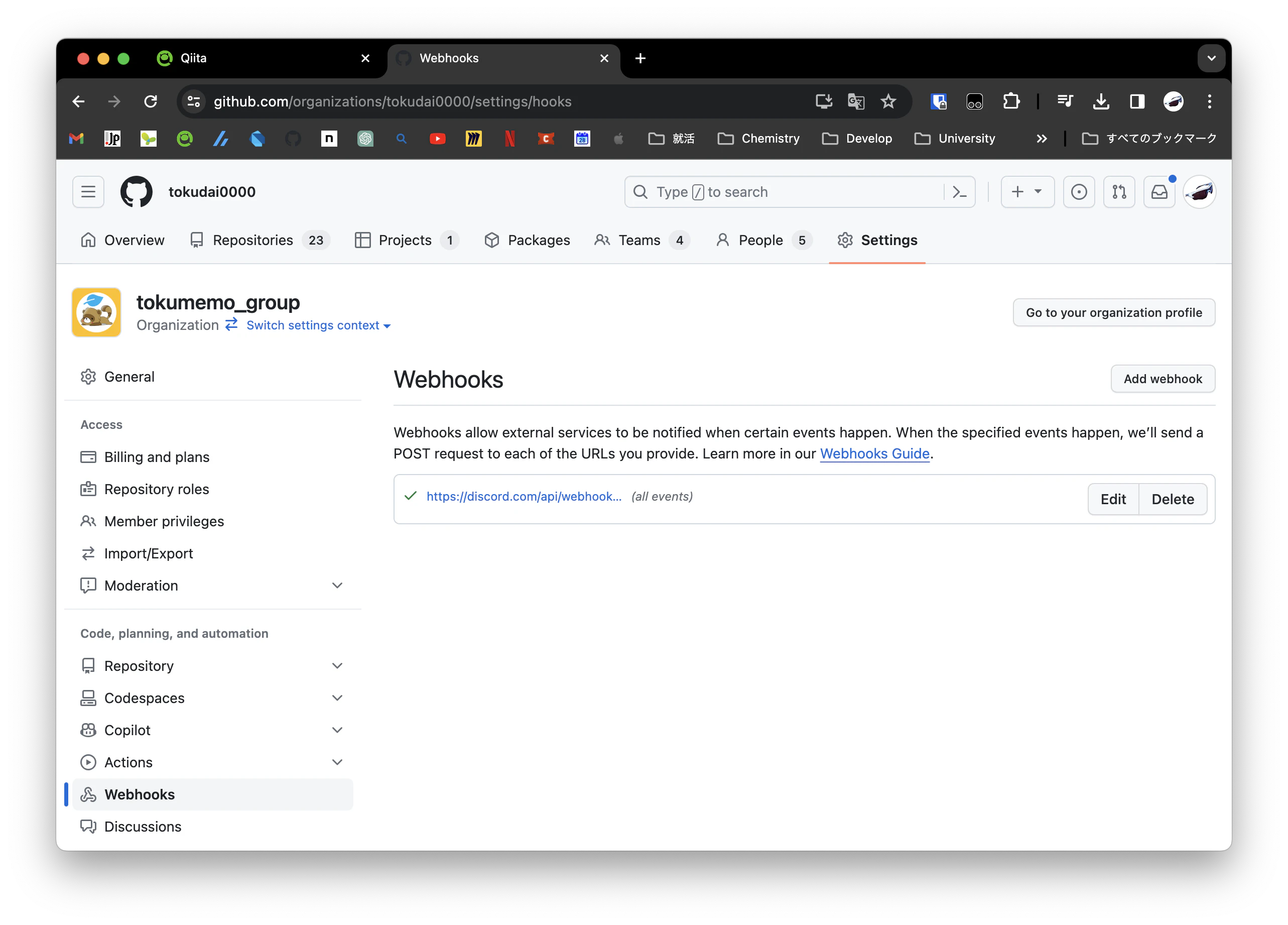This screenshot has height=925, width=1288.
Task: Click the GitHub Octocat logo
Action: [x=137, y=192]
